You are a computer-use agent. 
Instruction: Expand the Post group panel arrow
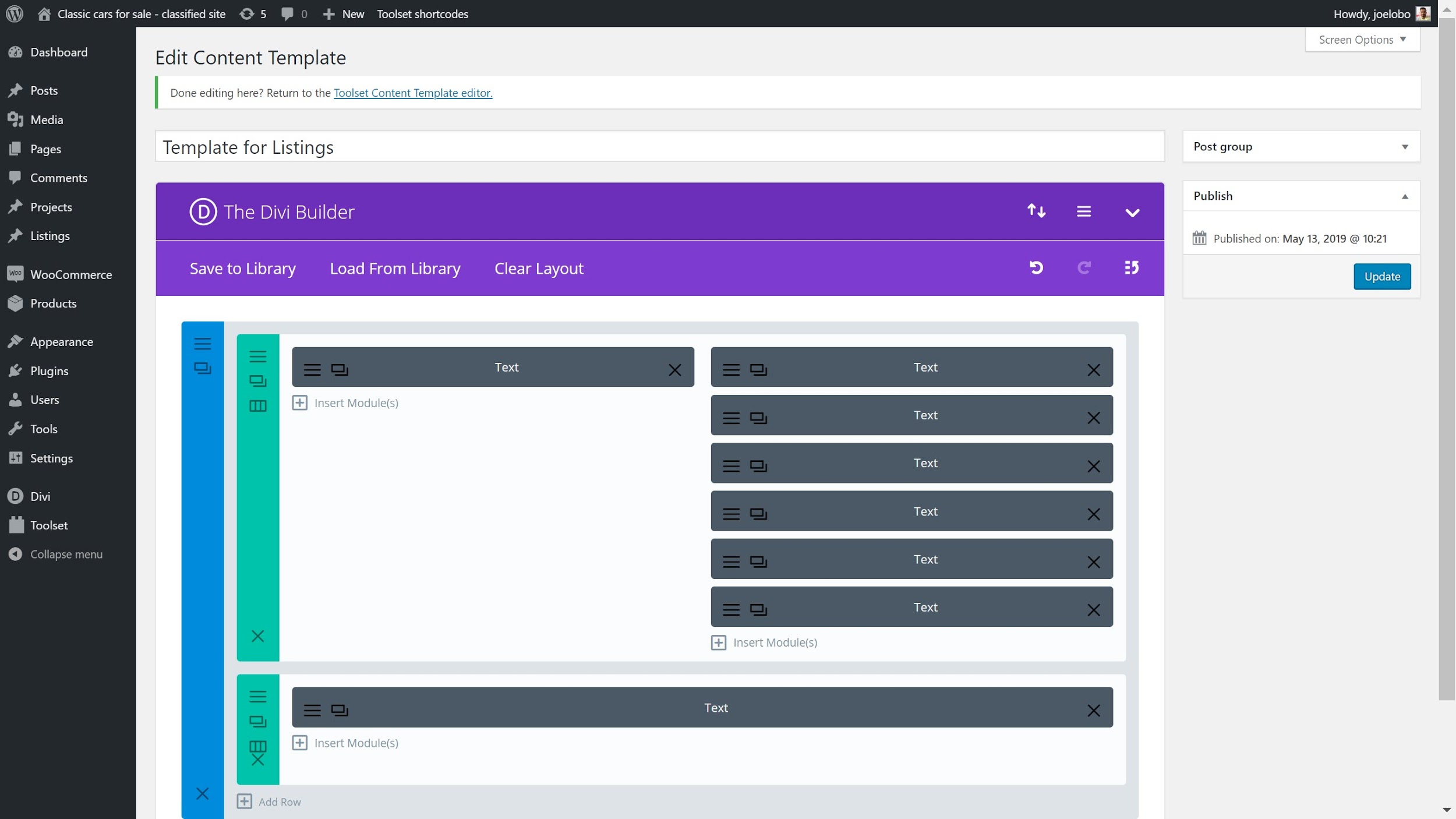1404,147
